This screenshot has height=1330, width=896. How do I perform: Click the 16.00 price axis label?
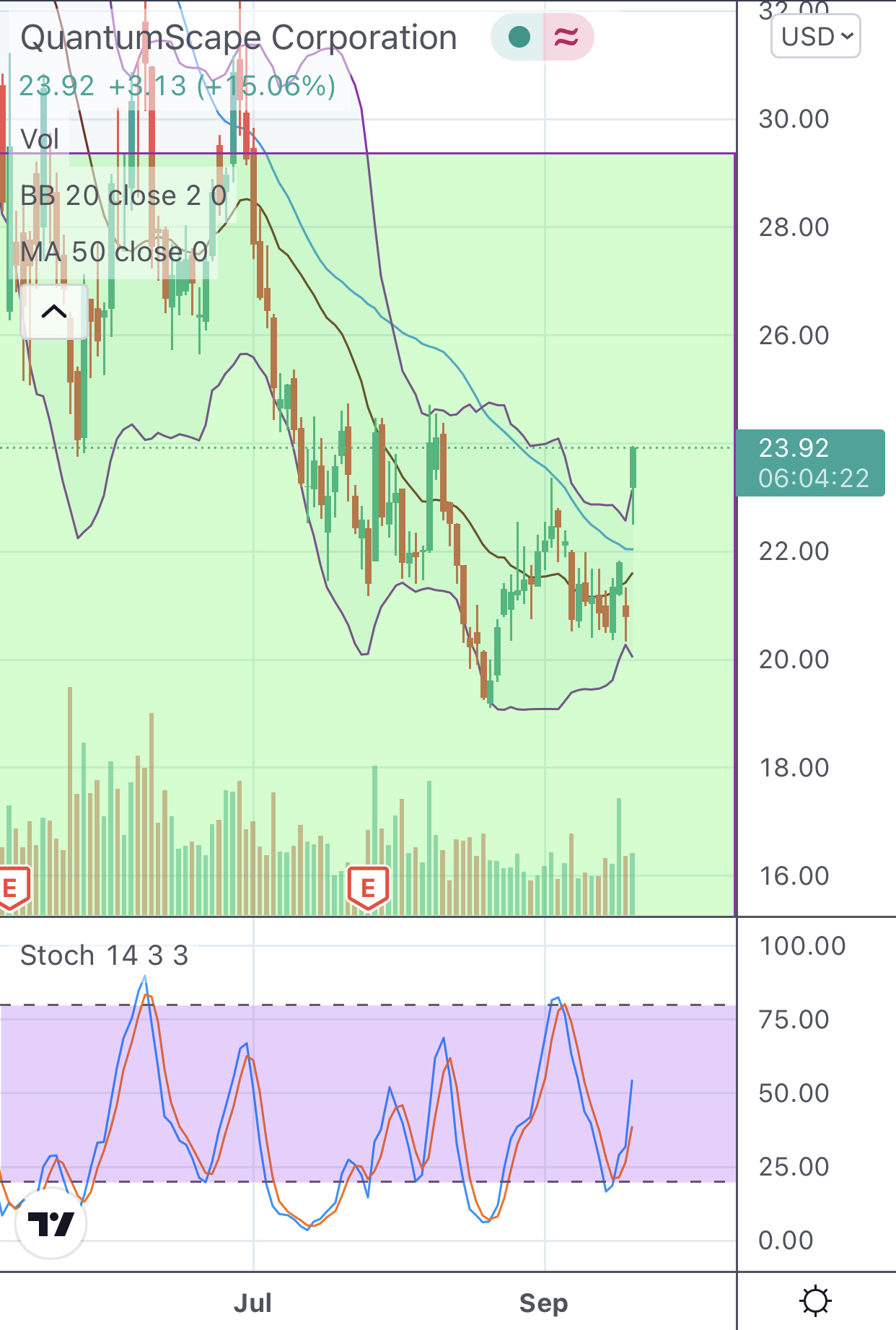pos(794,876)
